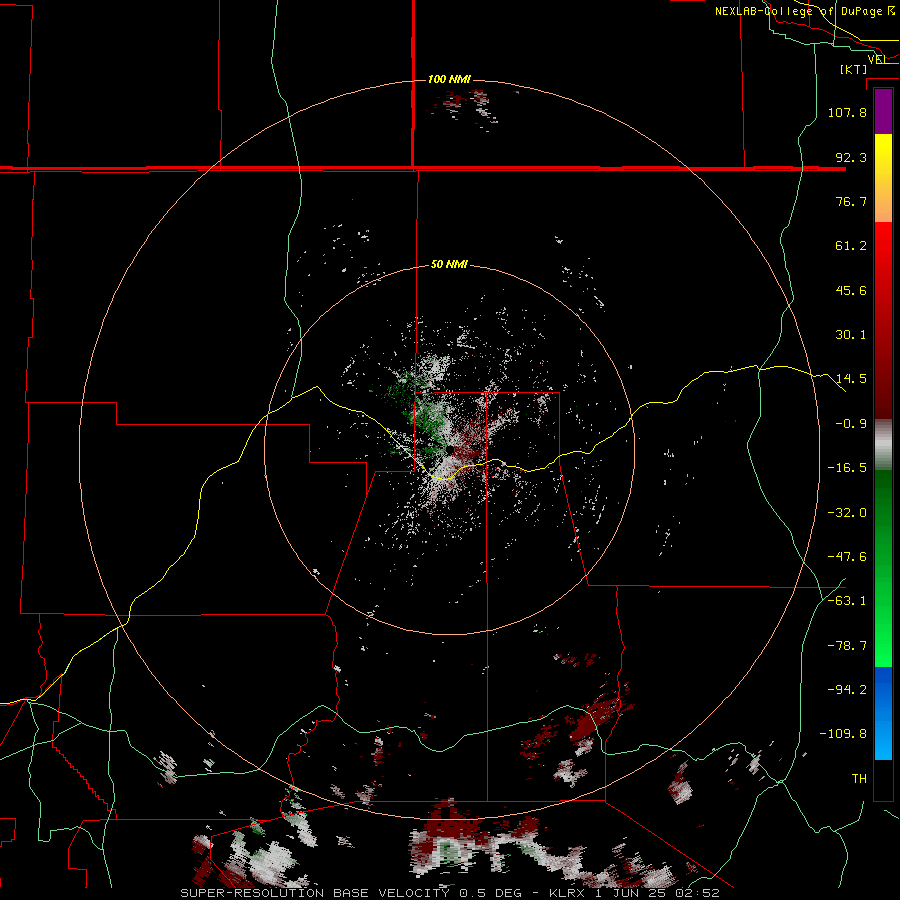This screenshot has width=900, height=900.
Task: Click the yellow-orange segment of the color bar
Action: 883,178
